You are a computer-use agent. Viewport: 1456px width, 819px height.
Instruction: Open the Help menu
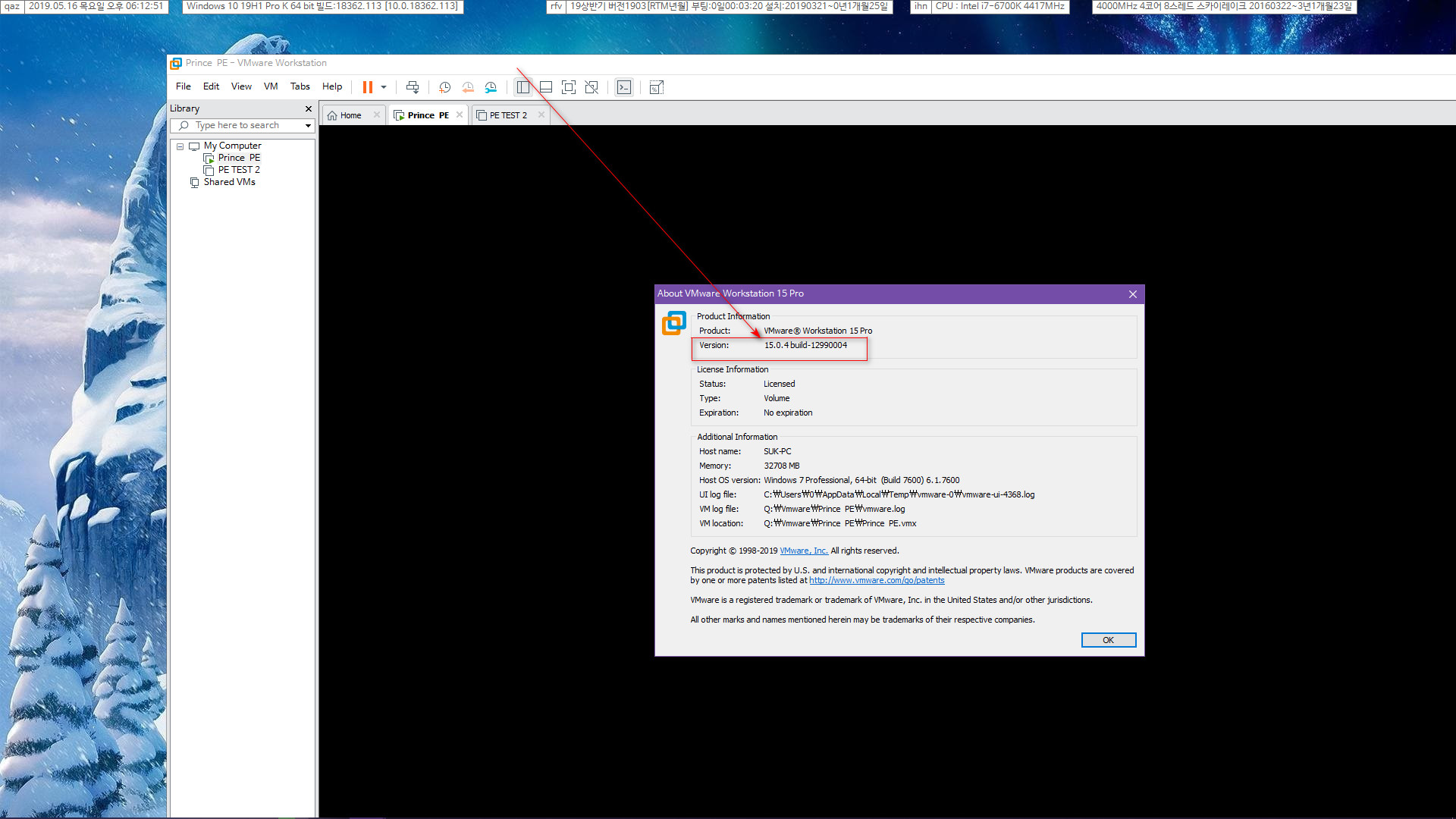(x=332, y=86)
